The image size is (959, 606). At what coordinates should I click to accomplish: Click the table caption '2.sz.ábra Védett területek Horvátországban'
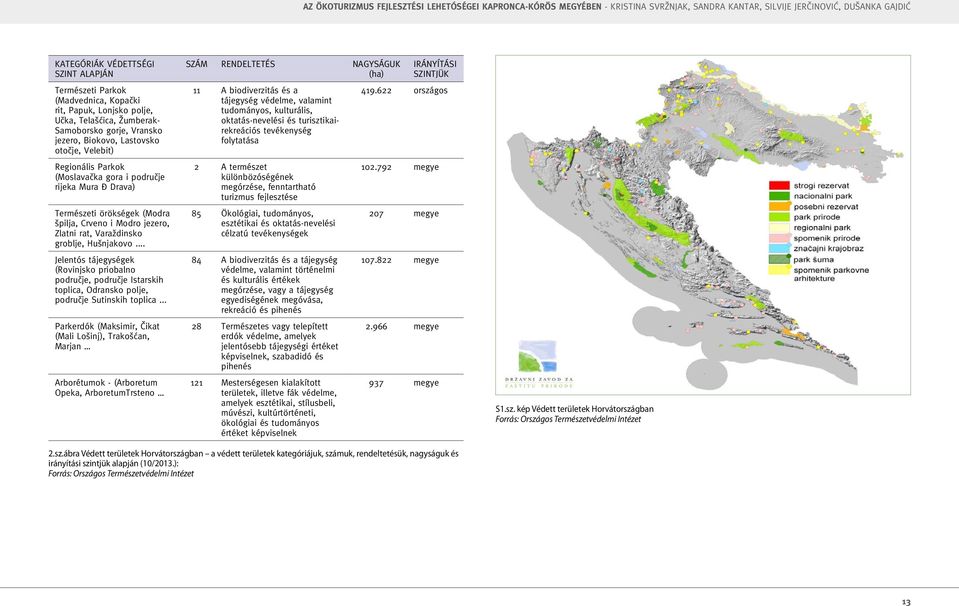[254, 459]
